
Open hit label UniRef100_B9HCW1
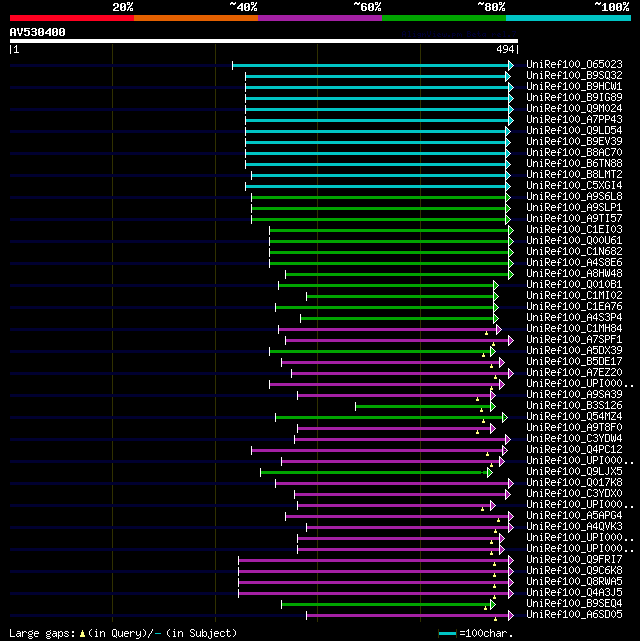point(574,87)
